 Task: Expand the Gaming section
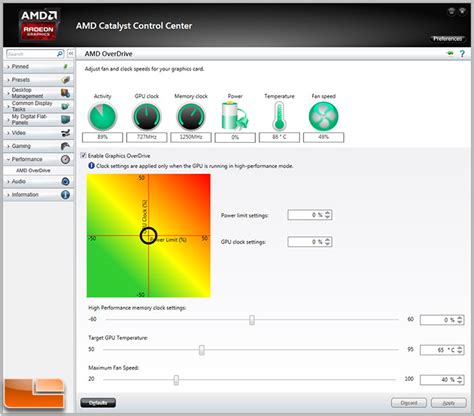8,146
